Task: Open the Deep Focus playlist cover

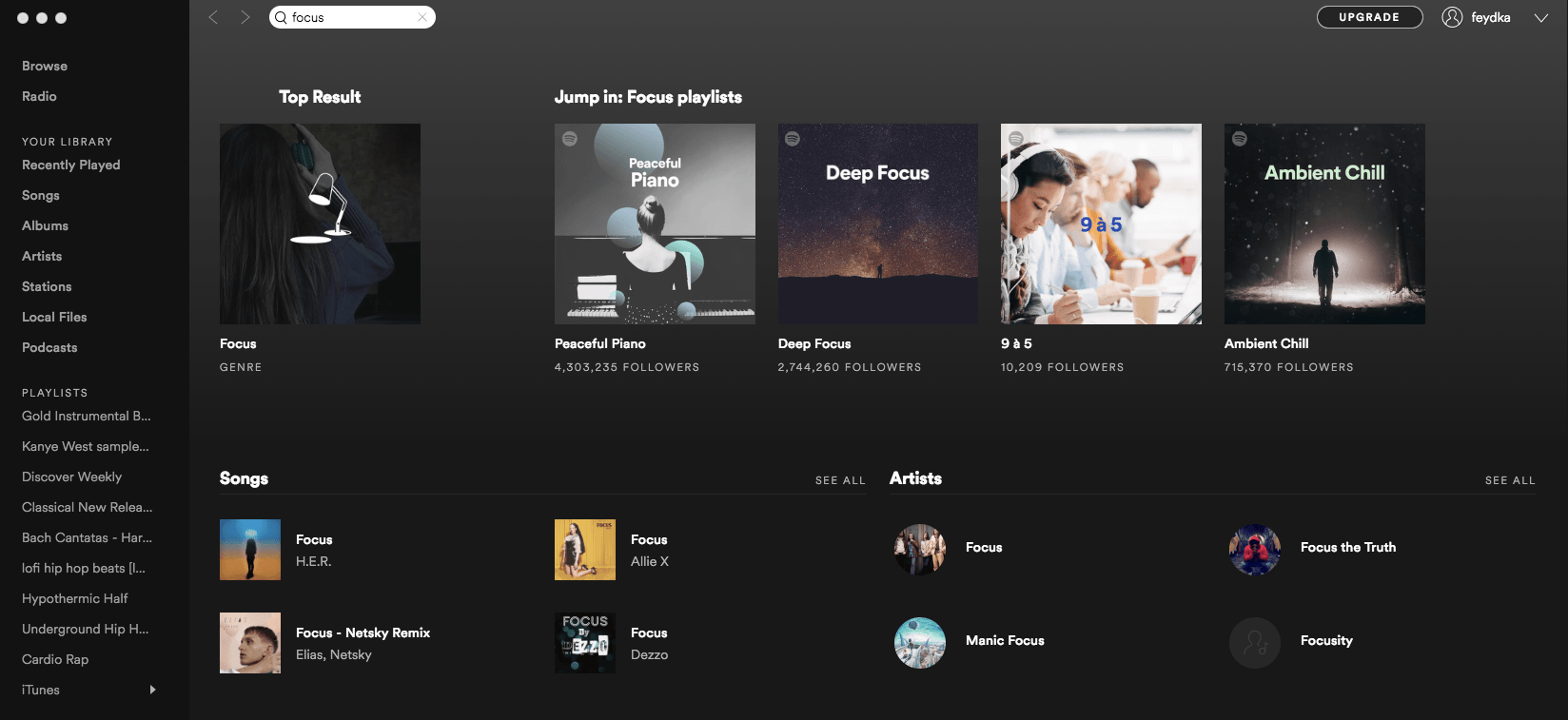Action: pyautogui.click(x=878, y=224)
